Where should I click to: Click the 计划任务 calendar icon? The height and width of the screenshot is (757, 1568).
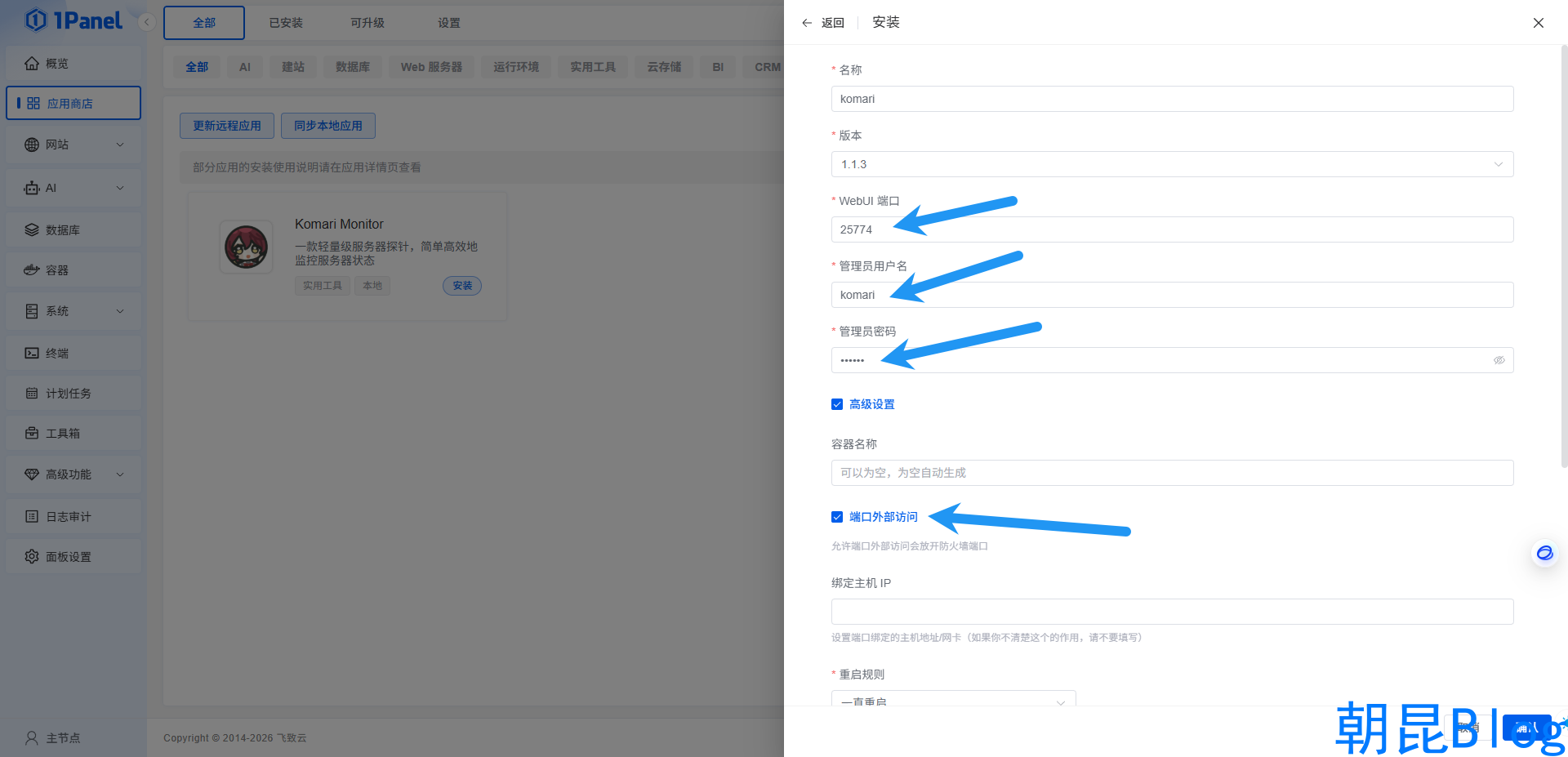(x=32, y=394)
